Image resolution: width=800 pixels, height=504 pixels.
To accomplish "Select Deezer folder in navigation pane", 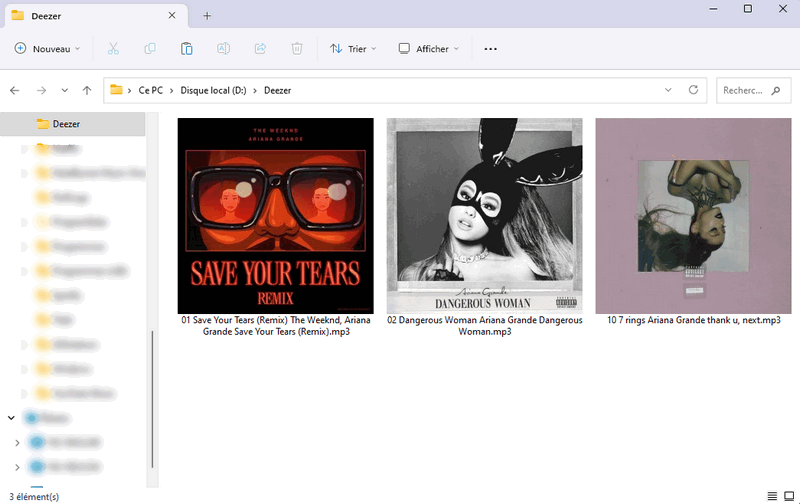I will pyautogui.click(x=72, y=124).
